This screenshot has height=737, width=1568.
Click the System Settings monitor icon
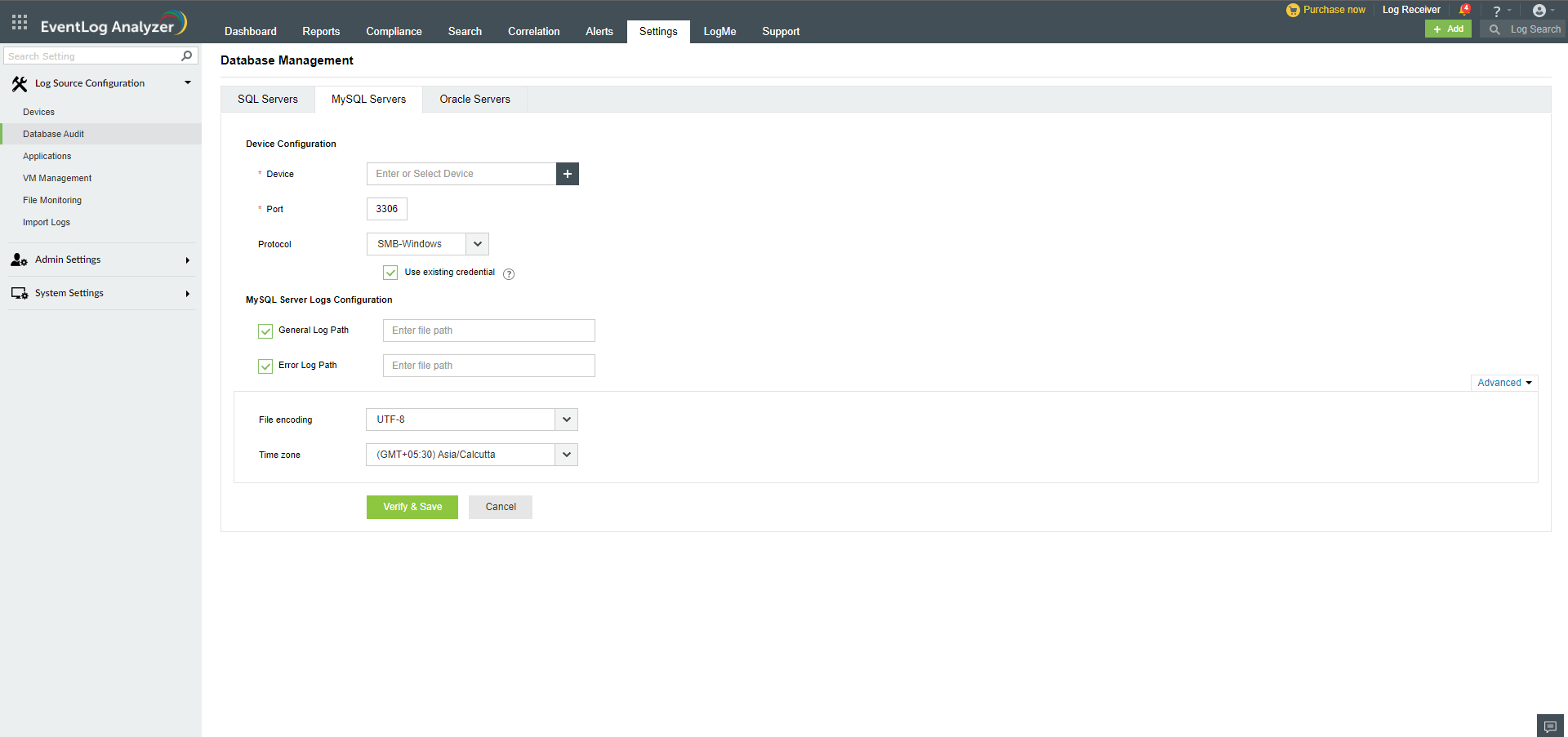point(20,293)
